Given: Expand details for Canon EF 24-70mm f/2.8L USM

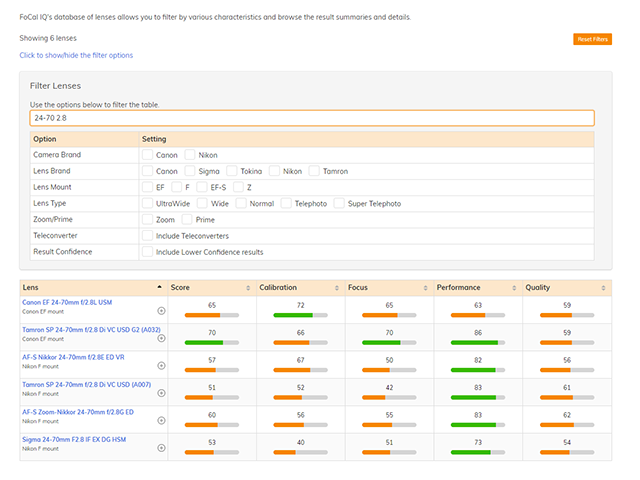Looking at the screenshot, I should pos(161,311).
